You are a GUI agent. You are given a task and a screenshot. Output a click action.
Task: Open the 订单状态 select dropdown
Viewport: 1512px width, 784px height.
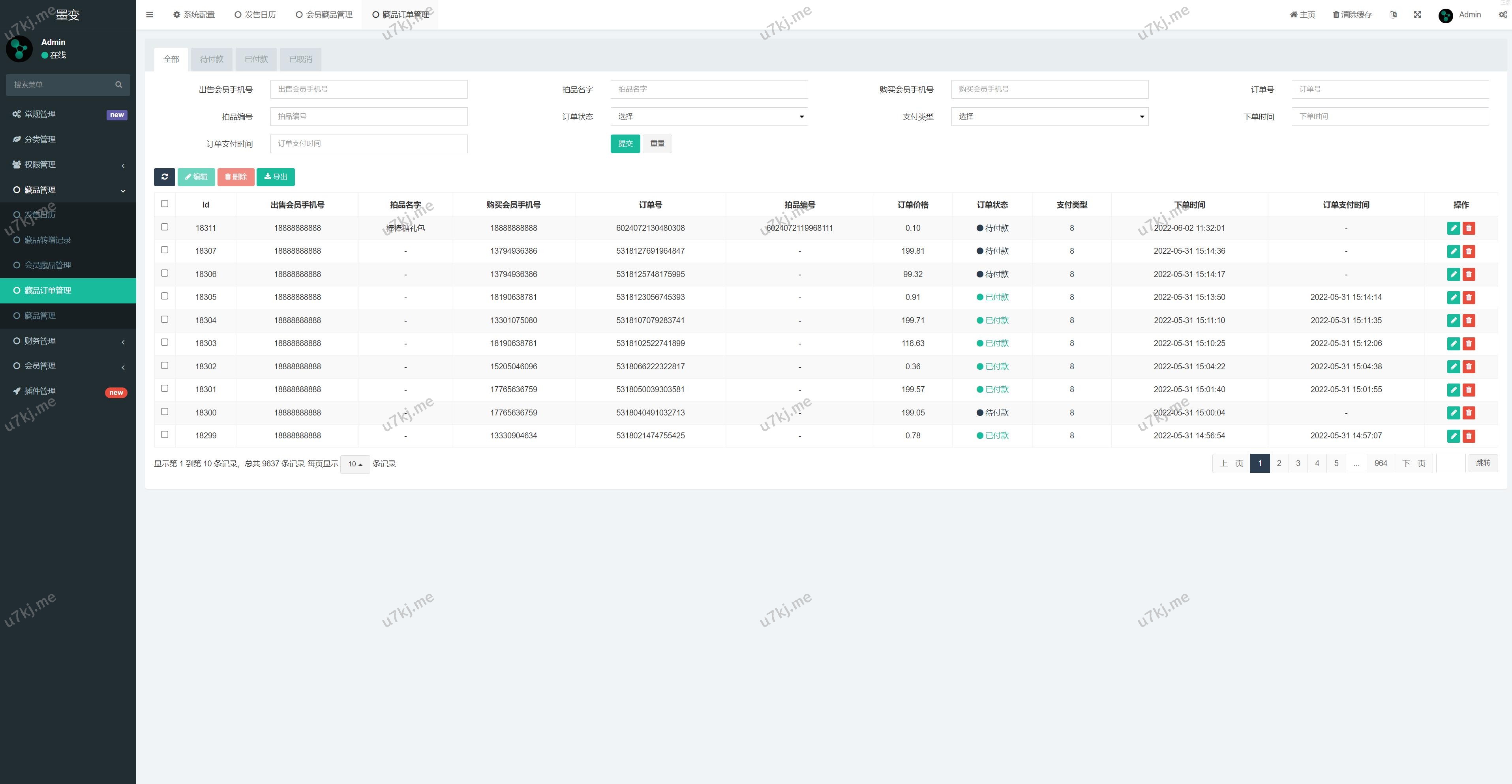pyautogui.click(x=709, y=116)
